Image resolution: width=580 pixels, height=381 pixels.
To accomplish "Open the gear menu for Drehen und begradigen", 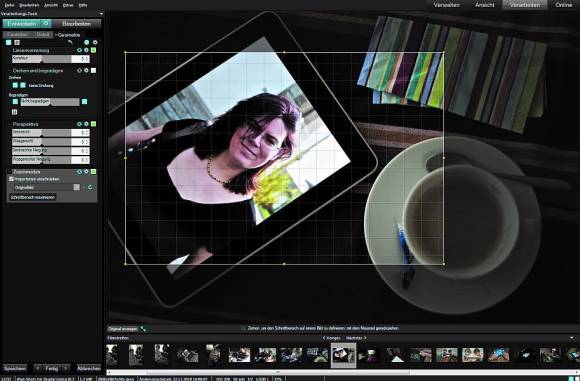I will [86, 70].
